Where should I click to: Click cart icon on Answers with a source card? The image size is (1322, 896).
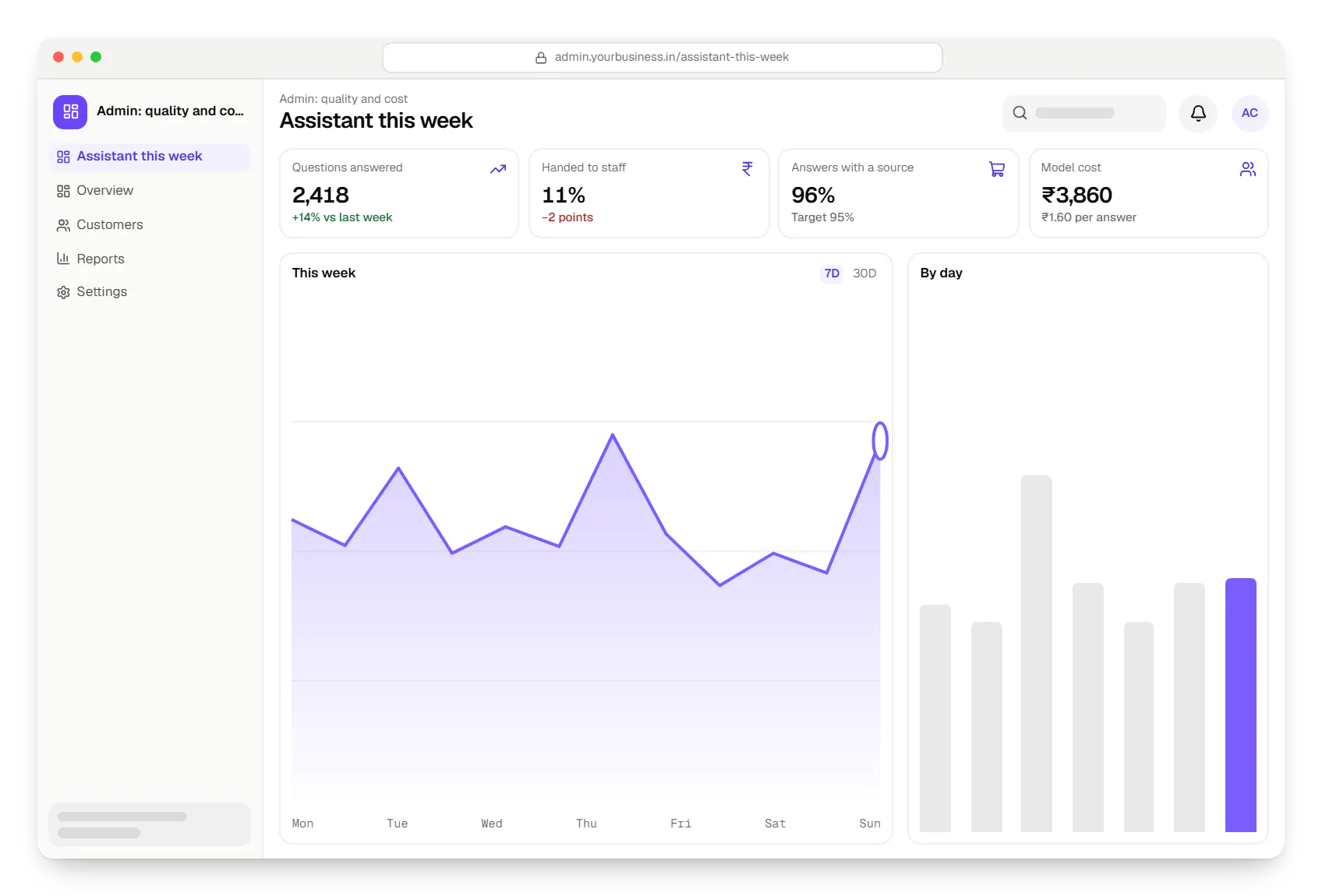[997, 169]
